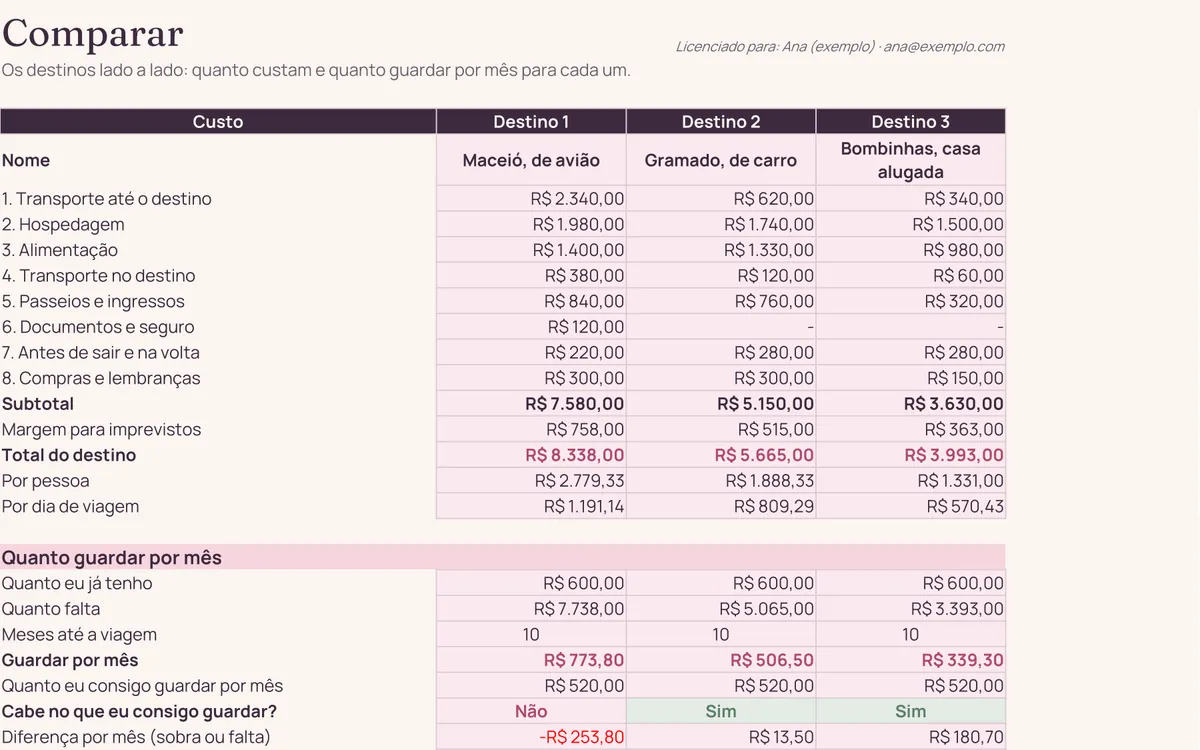Viewport: 1200px width, 750px height.
Task: Select the Destino 2 column header
Action: (x=721, y=121)
